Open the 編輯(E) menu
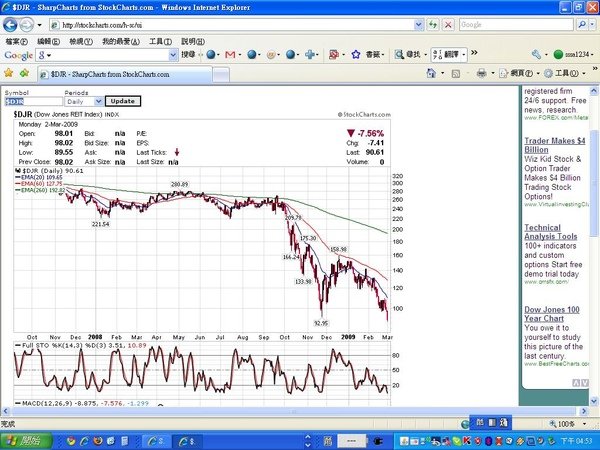This screenshot has width=600, height=450. 48,41
